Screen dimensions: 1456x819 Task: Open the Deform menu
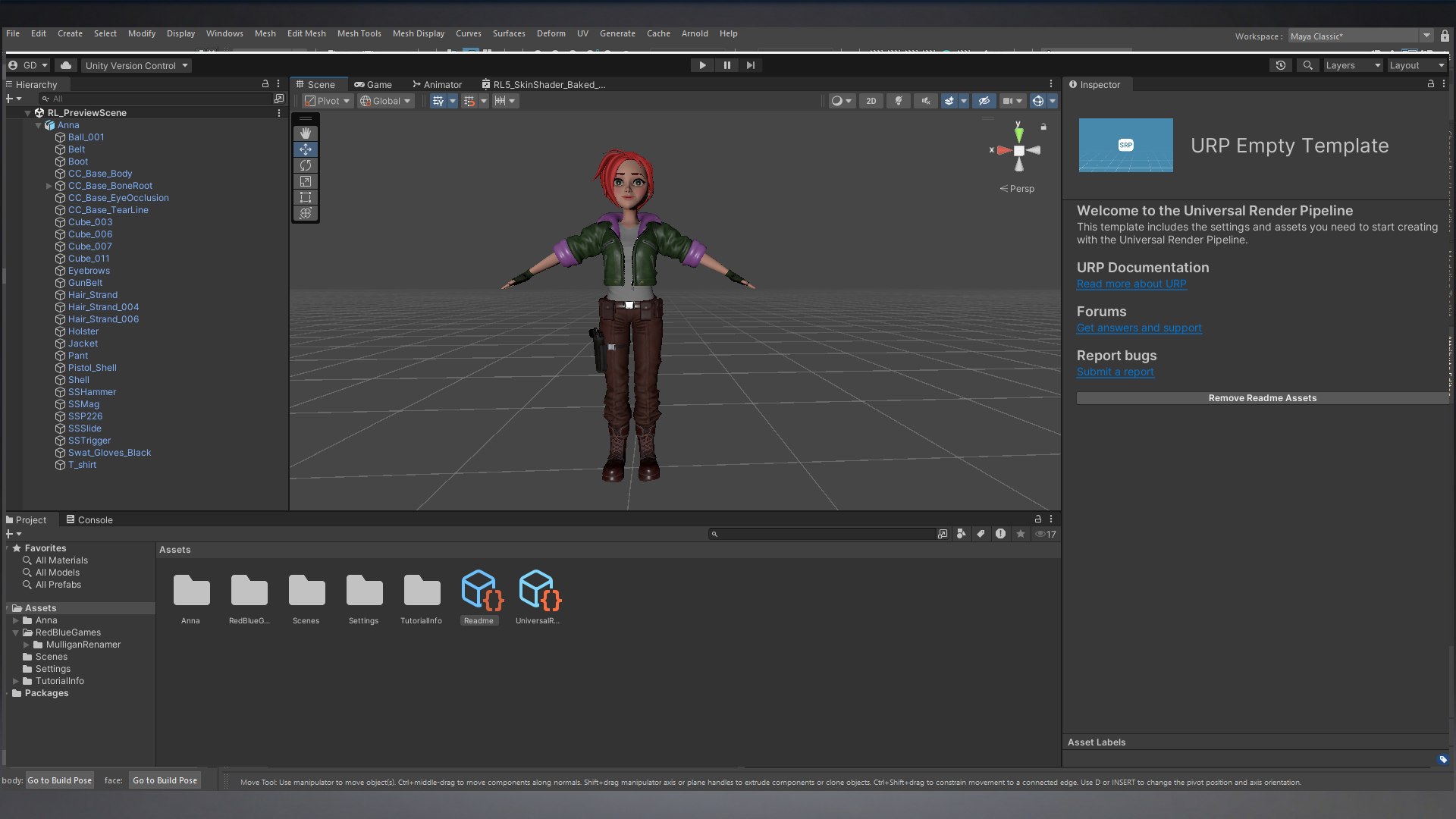pos(551,33)
